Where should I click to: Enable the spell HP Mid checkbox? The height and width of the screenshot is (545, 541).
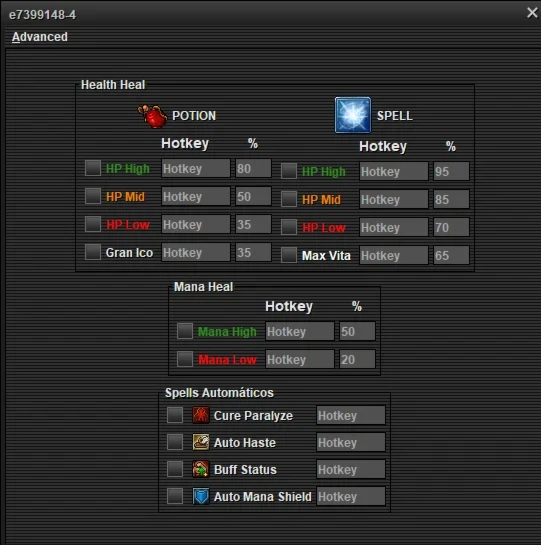click(289, 199)
